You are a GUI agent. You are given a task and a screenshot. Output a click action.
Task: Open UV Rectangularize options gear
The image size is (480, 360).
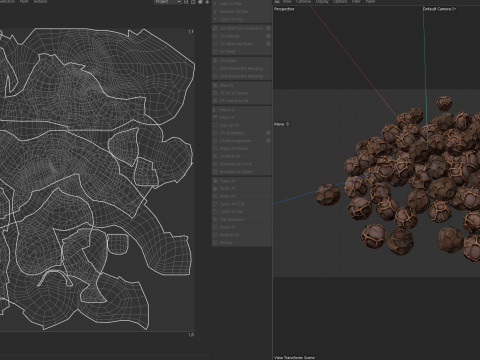(x=268, y=141)
